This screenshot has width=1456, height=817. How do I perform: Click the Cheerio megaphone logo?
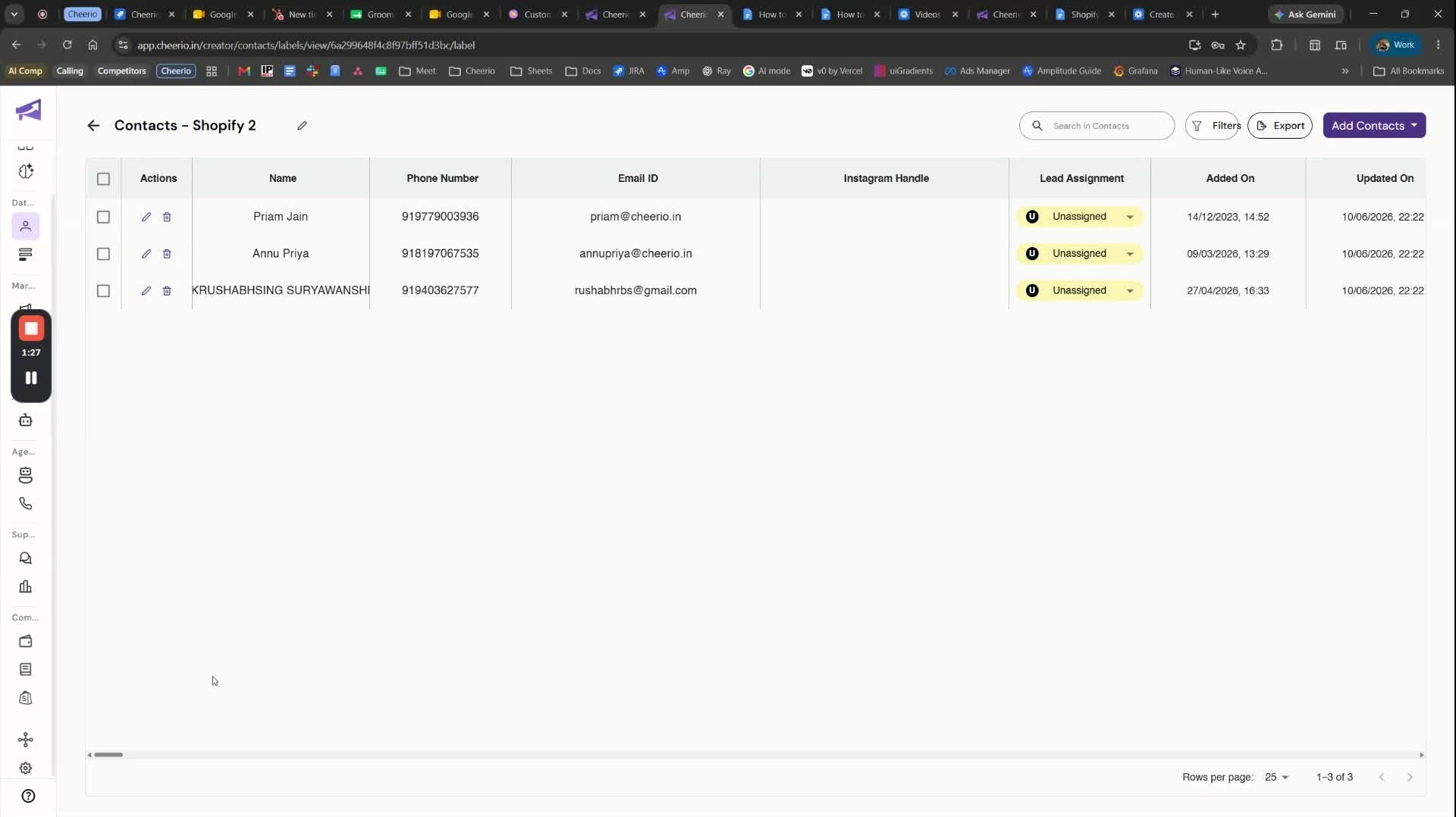[28, 111]
